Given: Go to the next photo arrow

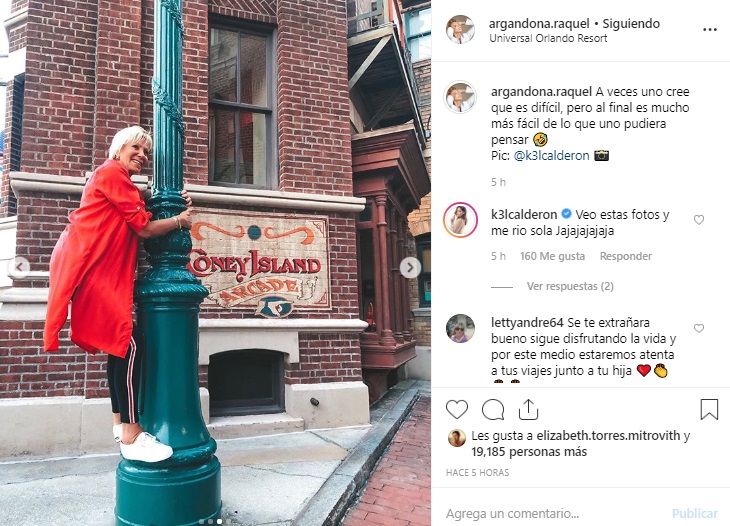Looking at the screenshot, I should (x=410, y=268).
